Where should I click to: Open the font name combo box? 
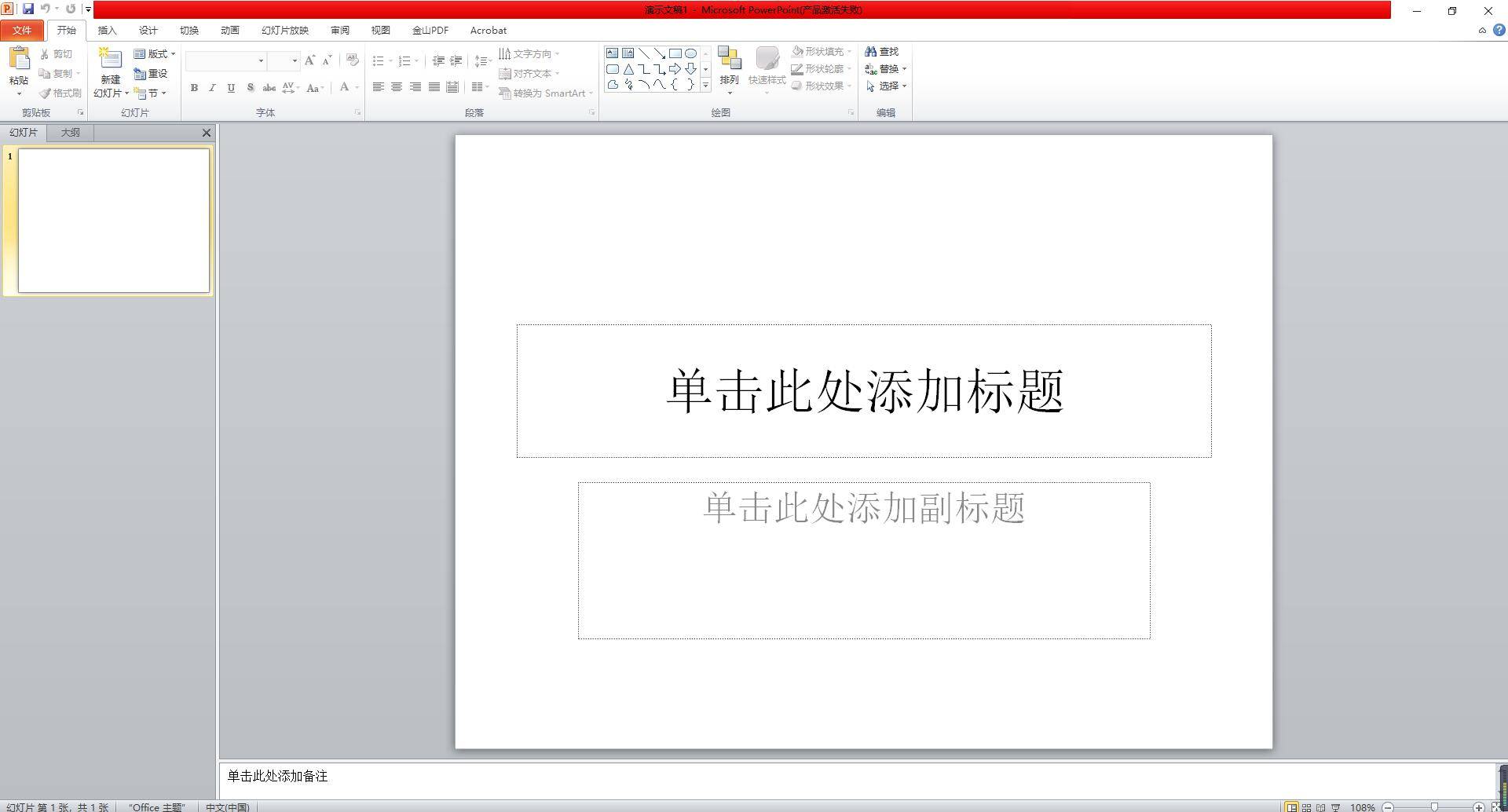[x=226, y=60]
